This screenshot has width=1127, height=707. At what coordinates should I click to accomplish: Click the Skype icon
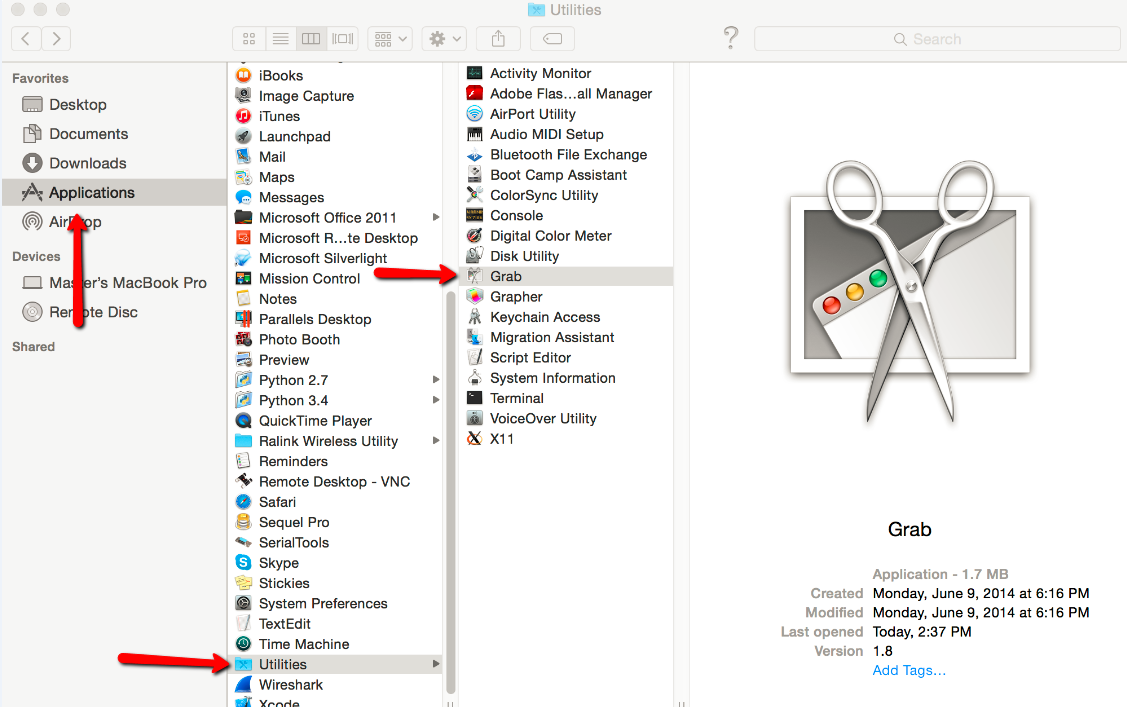[x=244, y=563]
